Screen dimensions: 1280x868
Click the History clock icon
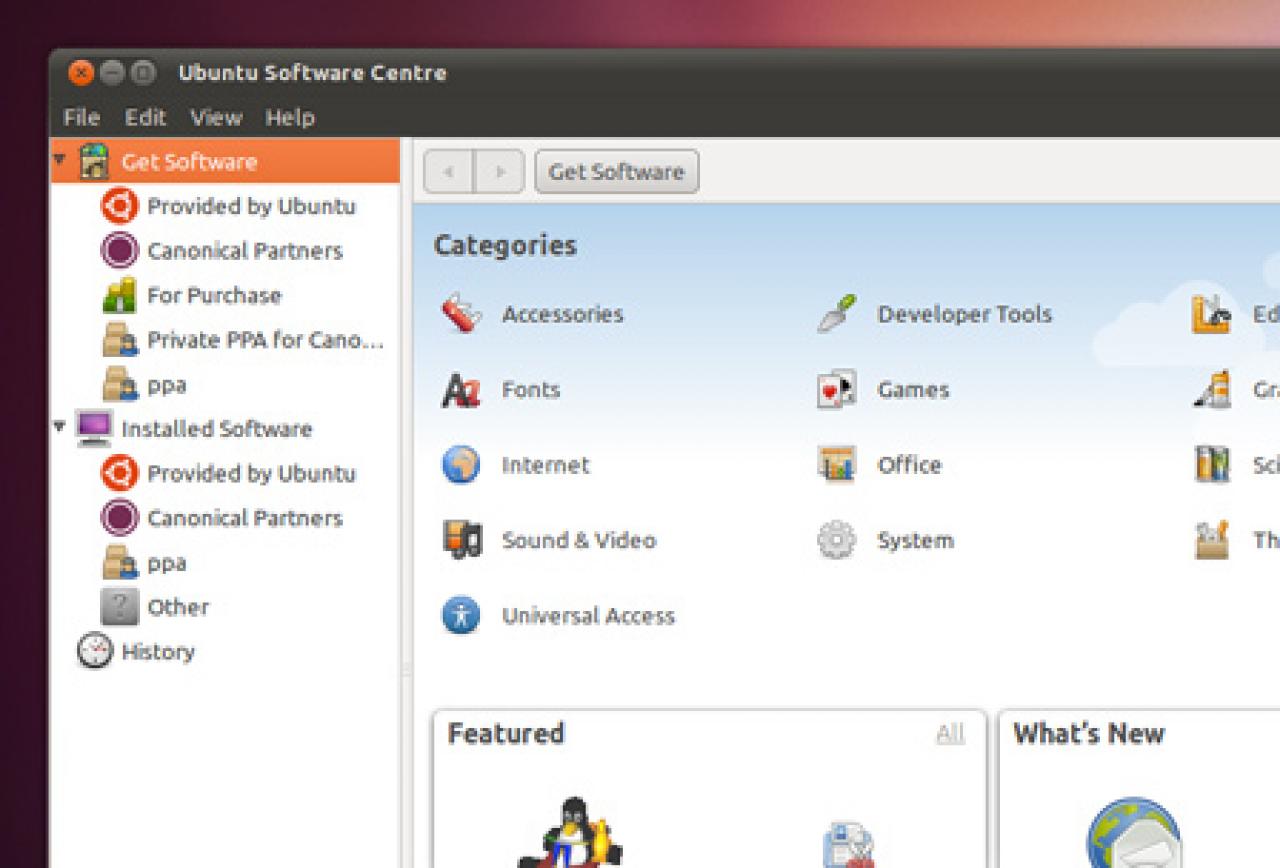[94, 651]
